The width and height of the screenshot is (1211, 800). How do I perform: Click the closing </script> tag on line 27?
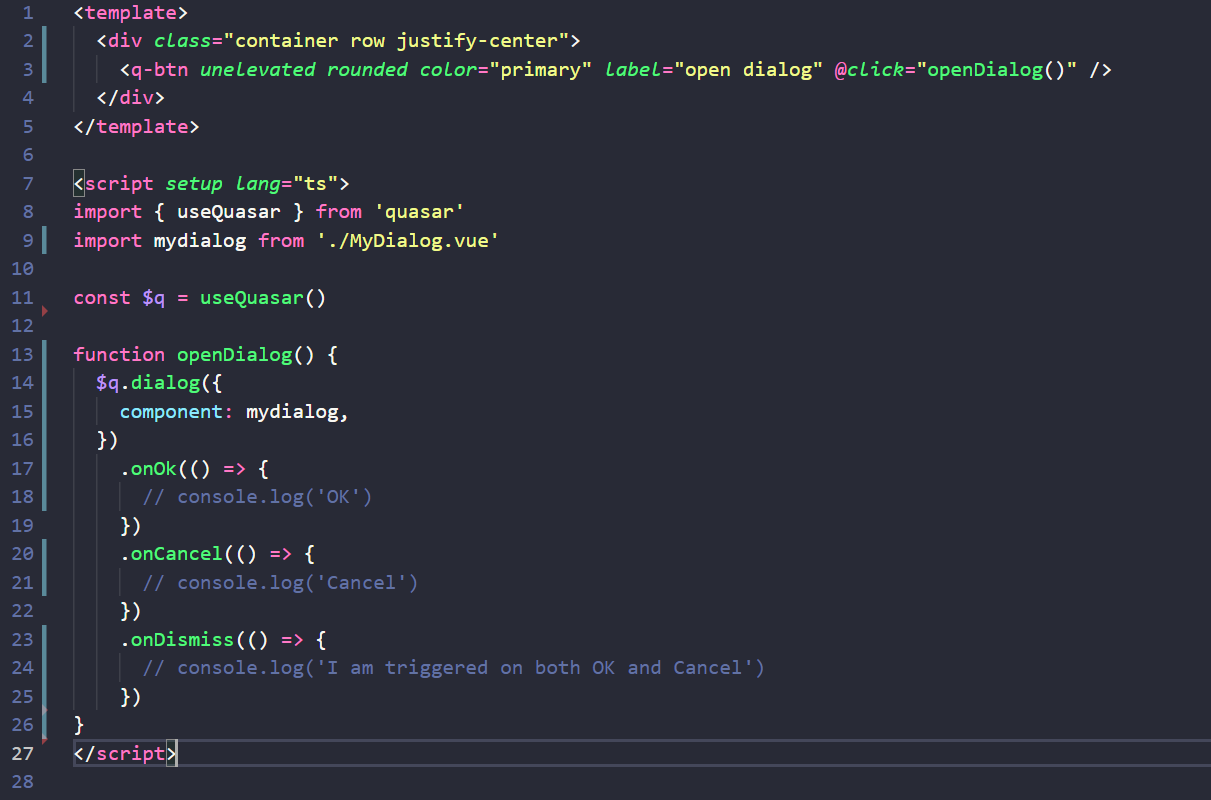click(x=125, y=753)
